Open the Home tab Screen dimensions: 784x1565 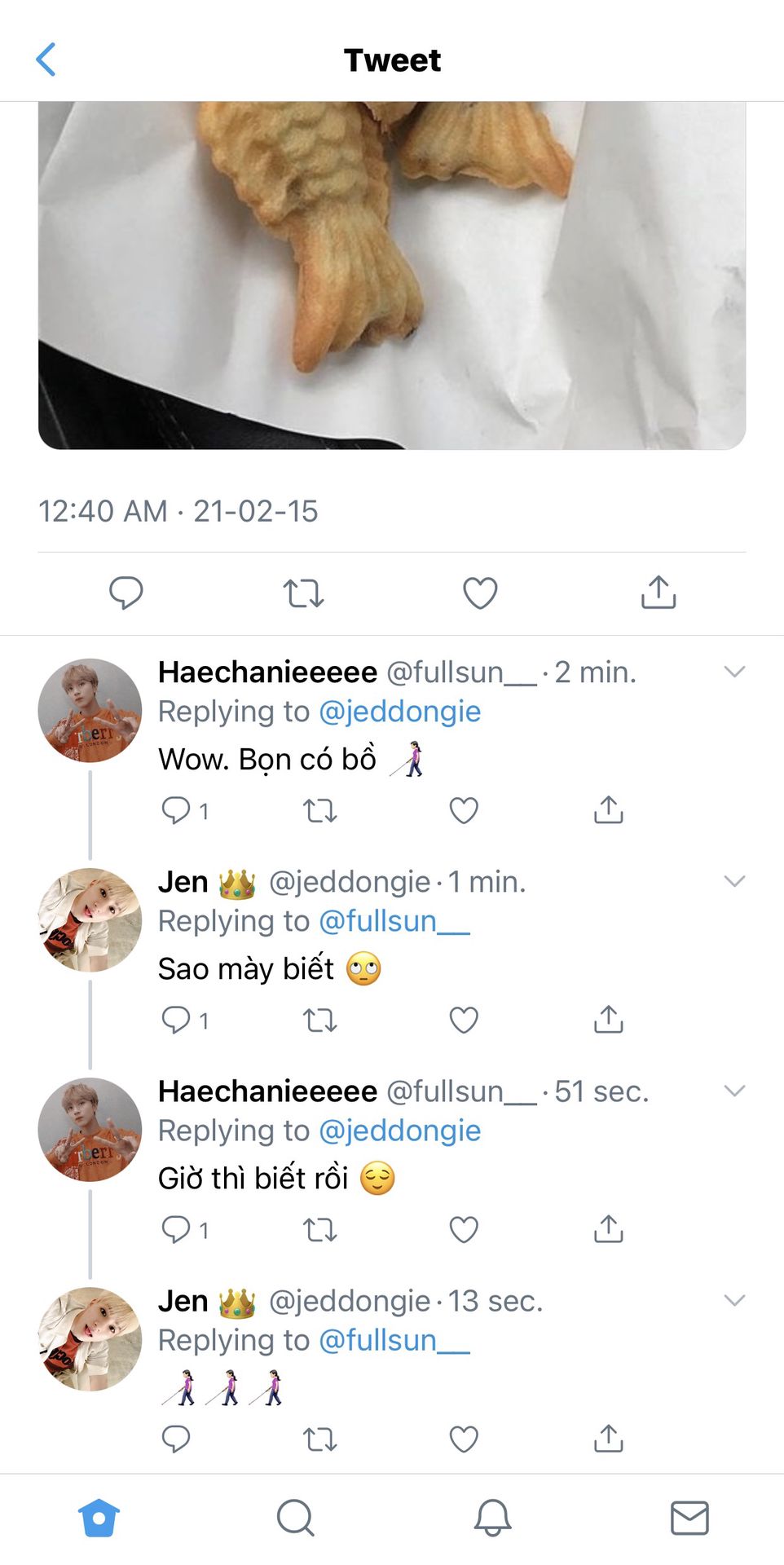[99, 1518]
